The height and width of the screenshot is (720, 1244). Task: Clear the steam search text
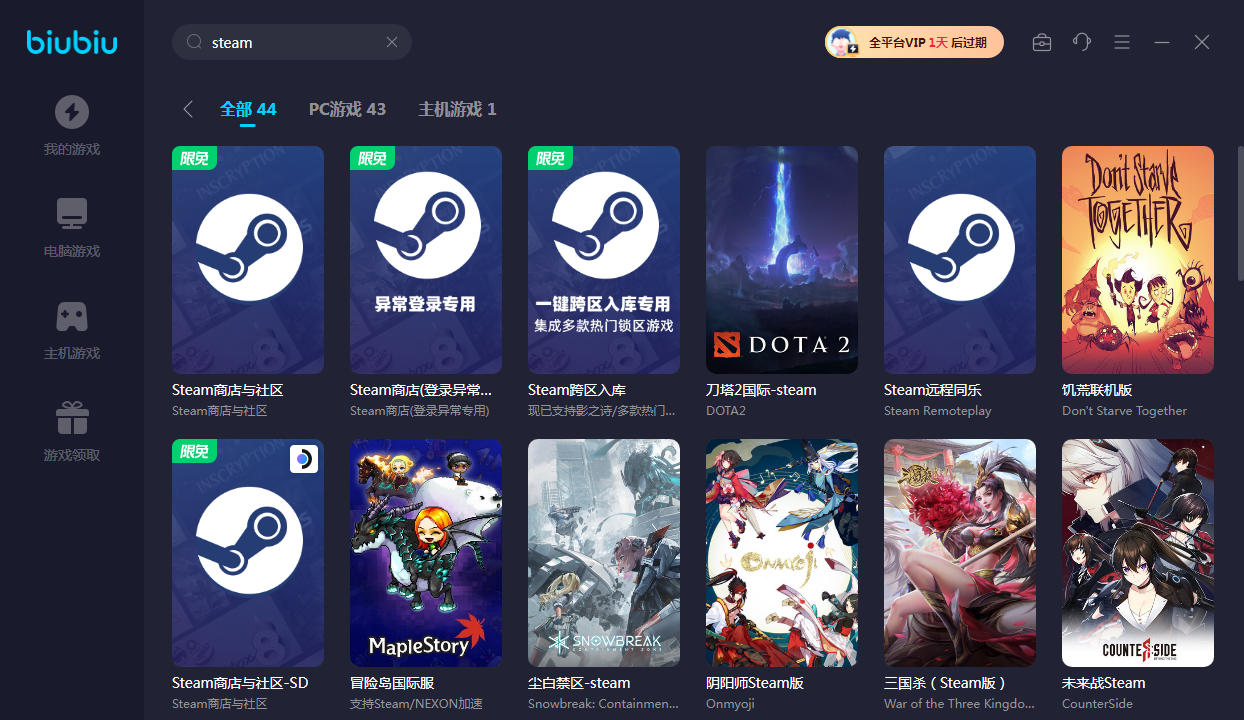point(392,42)
